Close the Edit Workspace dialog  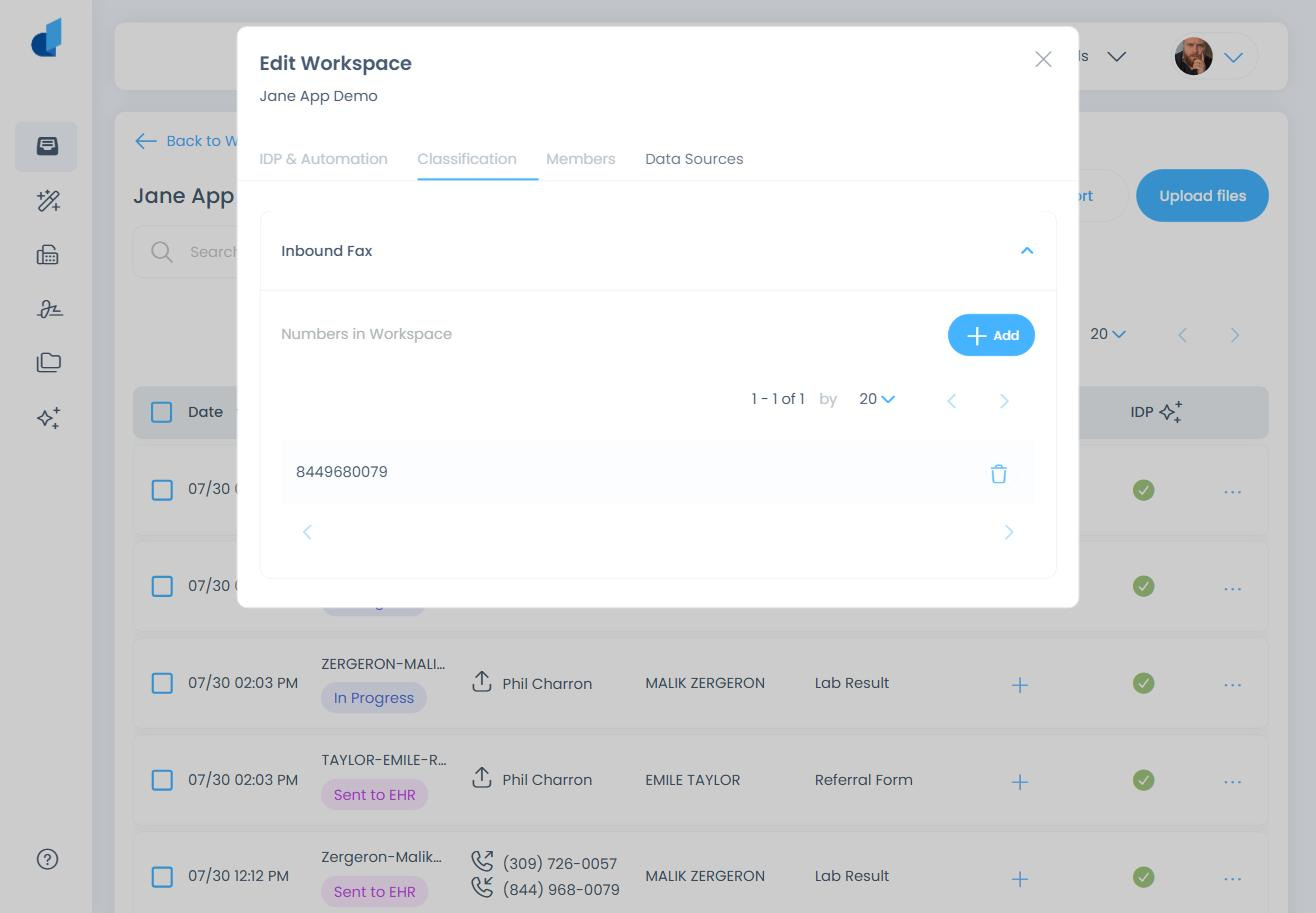(1043, 59)
